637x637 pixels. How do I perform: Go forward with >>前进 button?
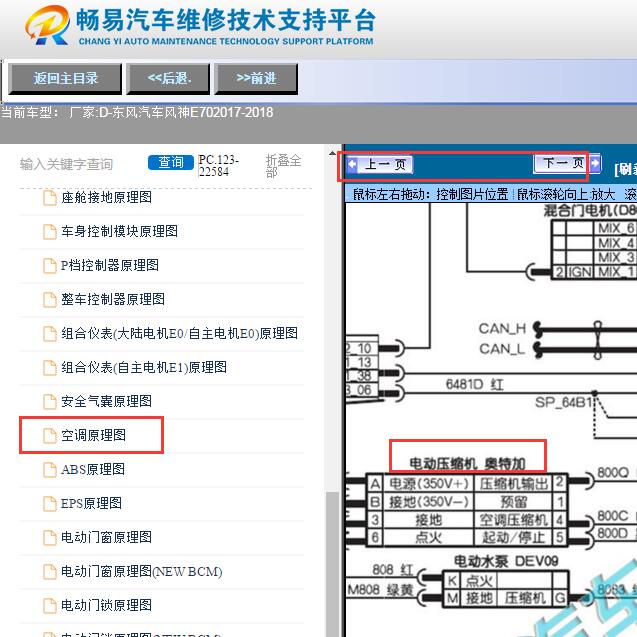click(256, 78)
